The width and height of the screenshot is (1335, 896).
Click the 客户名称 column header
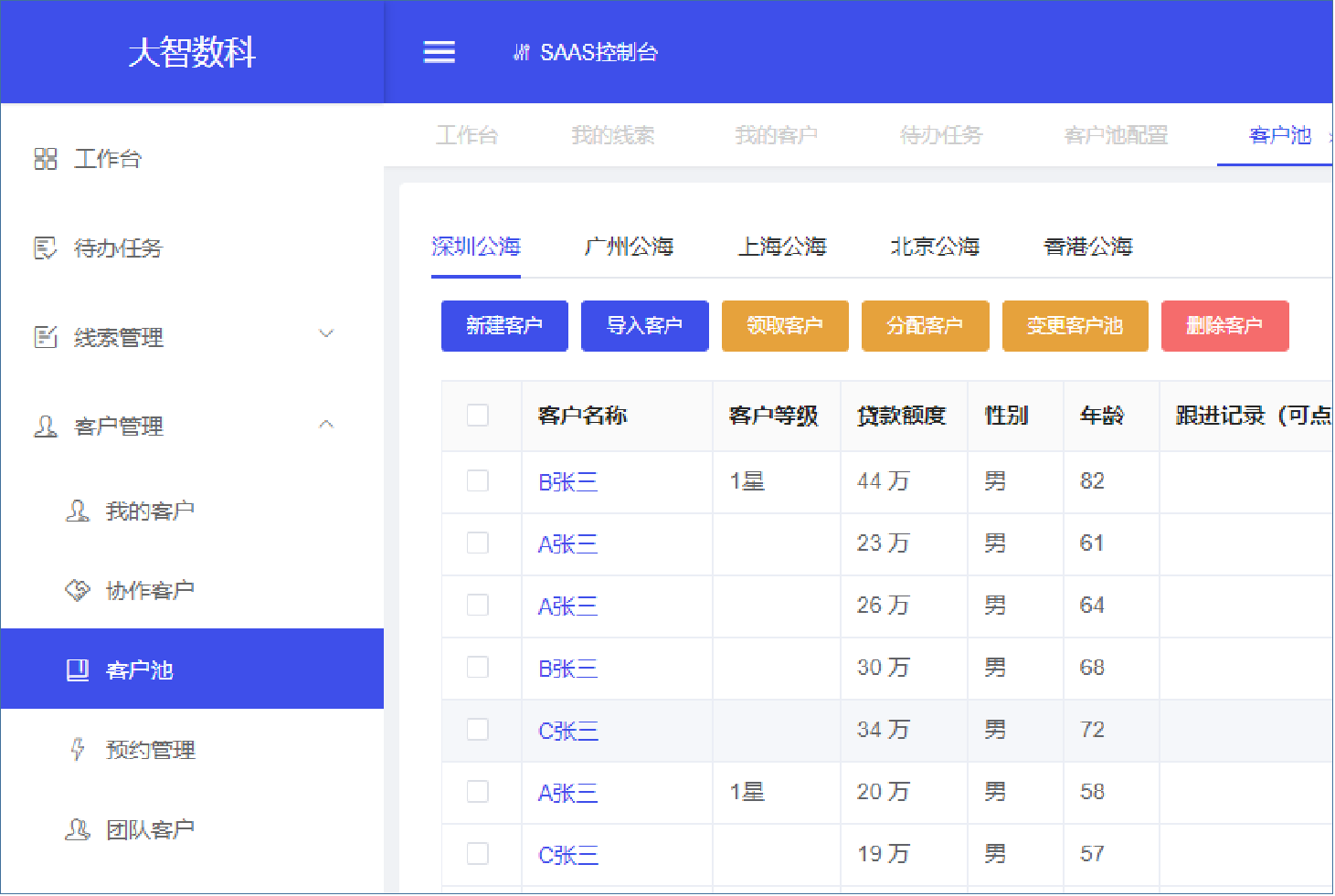coord(582,416)
